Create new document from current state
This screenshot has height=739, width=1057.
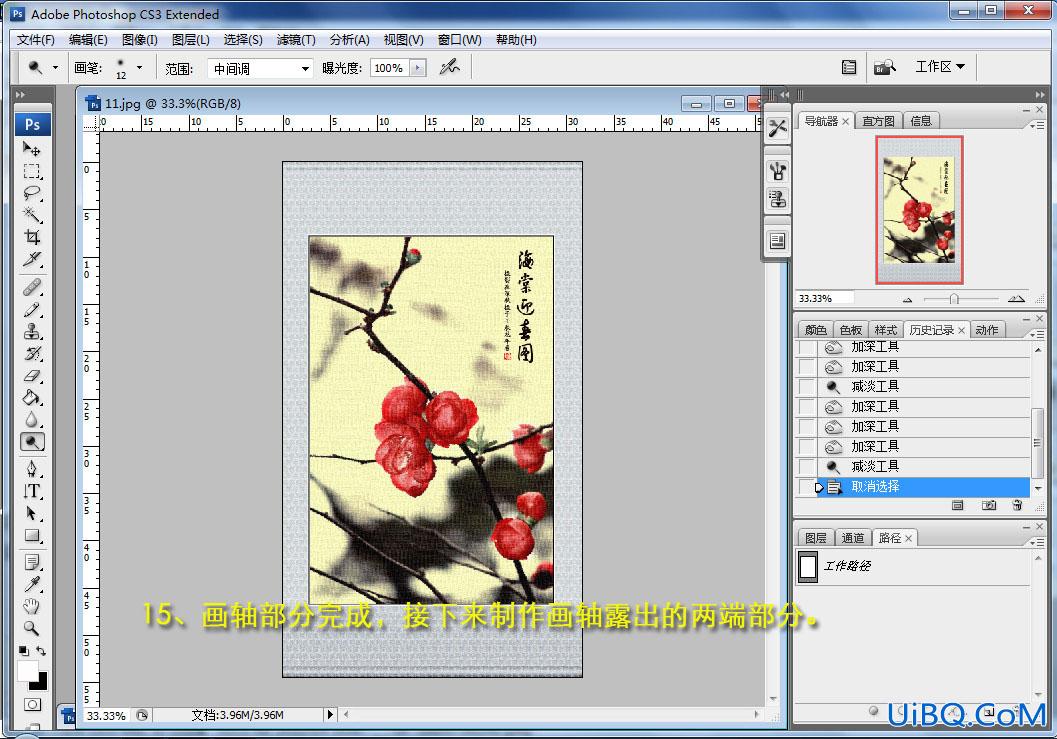pos(957,505)
